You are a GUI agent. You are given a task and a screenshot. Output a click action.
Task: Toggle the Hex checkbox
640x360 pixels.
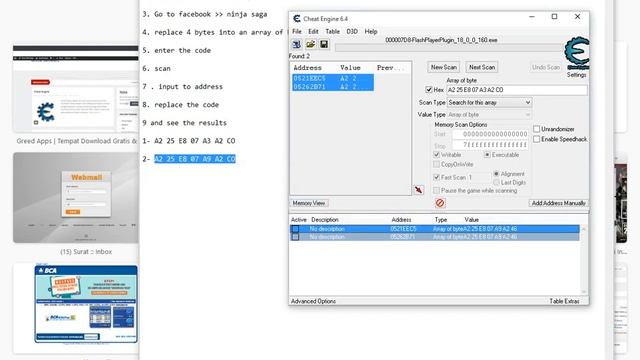tap(429, 89)
